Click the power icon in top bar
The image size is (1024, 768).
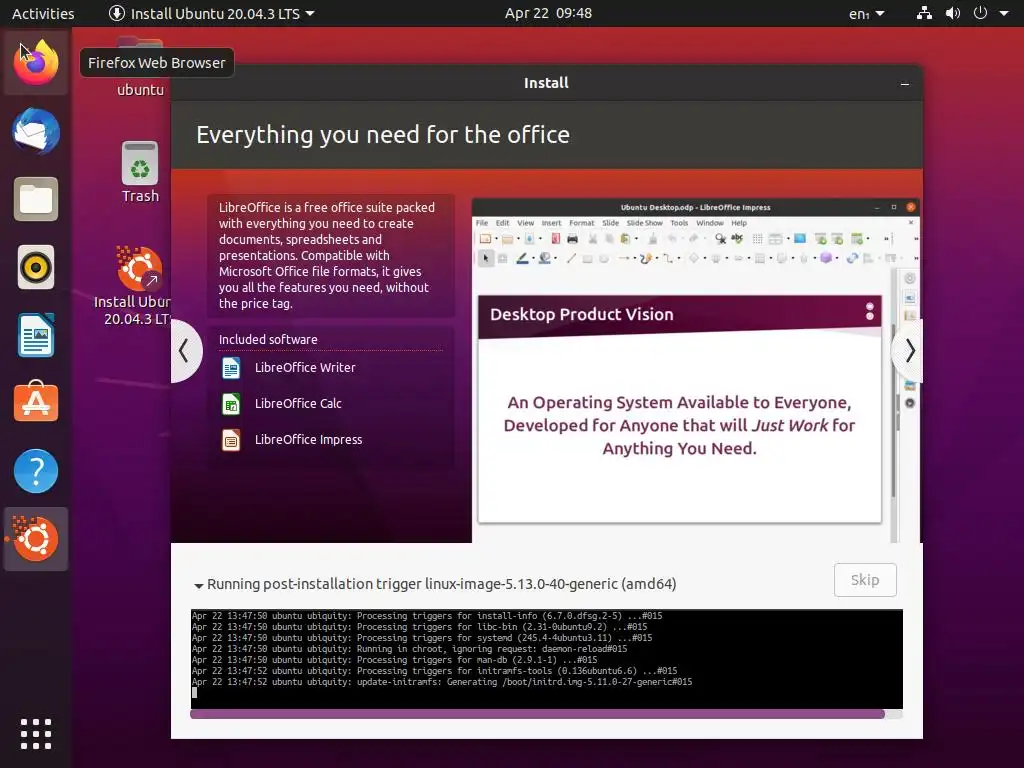pyautogui.click(x=980, y=13)
